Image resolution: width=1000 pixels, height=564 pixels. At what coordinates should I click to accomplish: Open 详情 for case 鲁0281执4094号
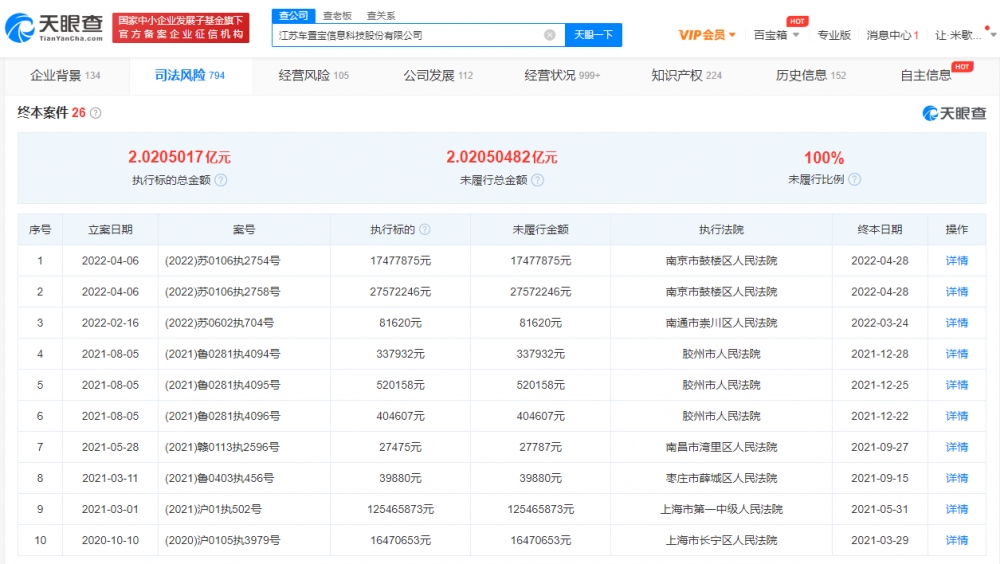[957, 353]
